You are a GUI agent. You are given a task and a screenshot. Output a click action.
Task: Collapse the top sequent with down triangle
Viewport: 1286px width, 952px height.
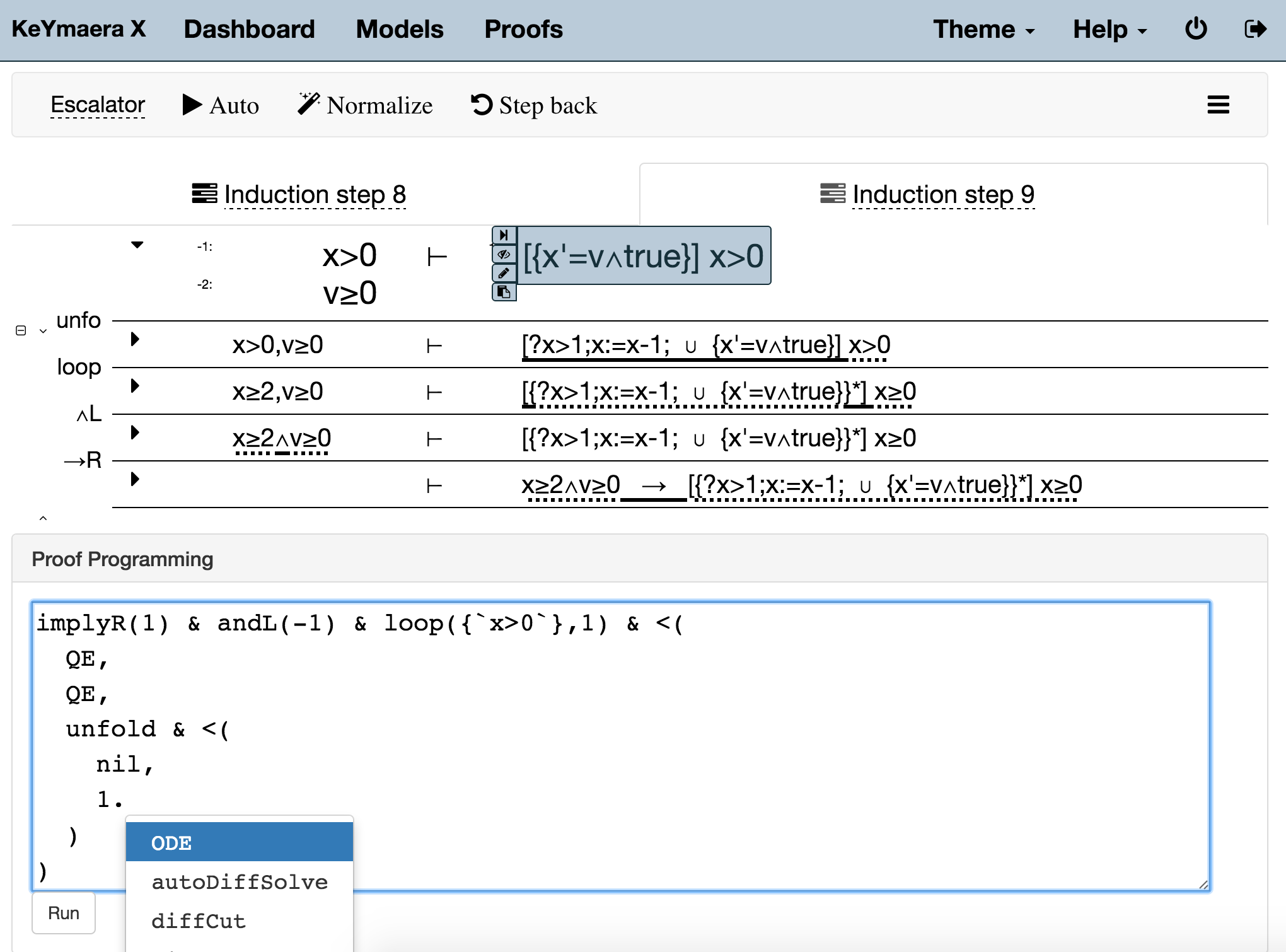click(x=137, y=245)
